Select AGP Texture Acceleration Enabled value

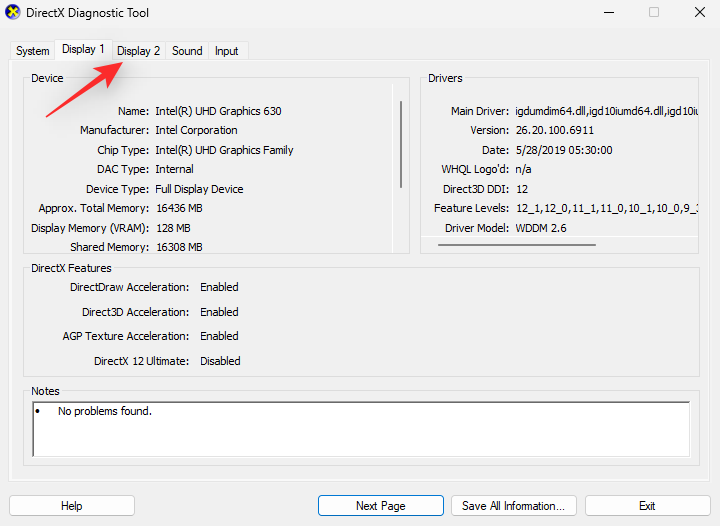(x=219, y=336)
